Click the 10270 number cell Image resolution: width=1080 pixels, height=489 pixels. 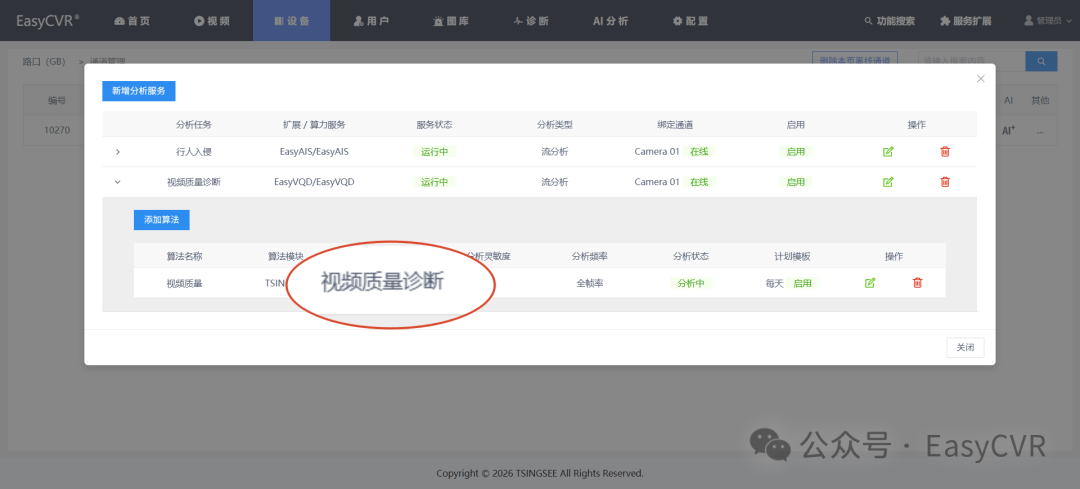click(56, 130)
